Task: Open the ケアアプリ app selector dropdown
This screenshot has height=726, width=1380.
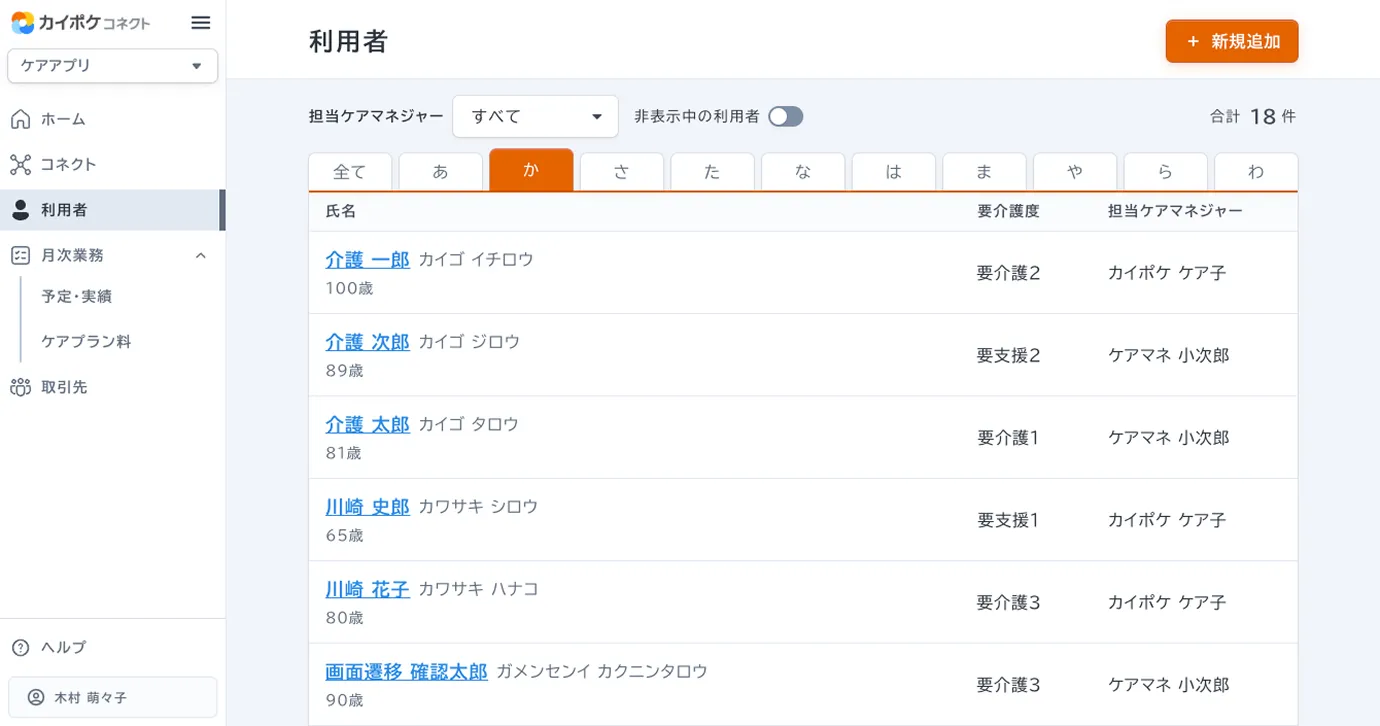Action: coord(112,66)
